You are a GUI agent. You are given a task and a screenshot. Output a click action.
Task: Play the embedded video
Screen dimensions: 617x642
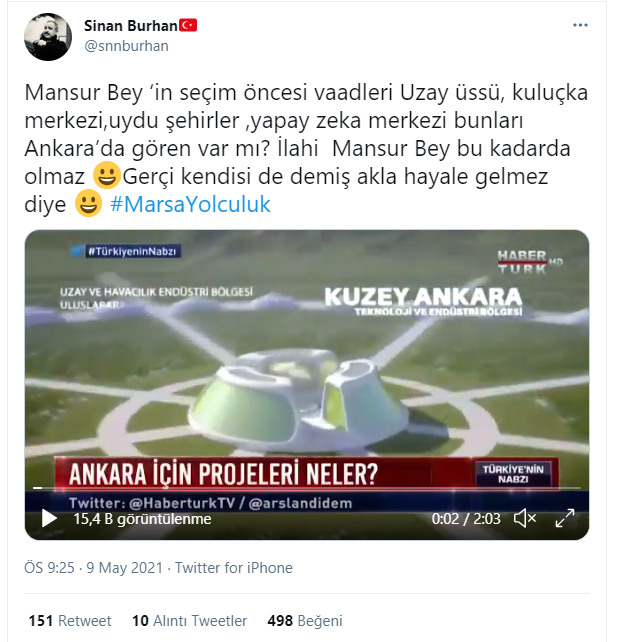pos(49,519)
